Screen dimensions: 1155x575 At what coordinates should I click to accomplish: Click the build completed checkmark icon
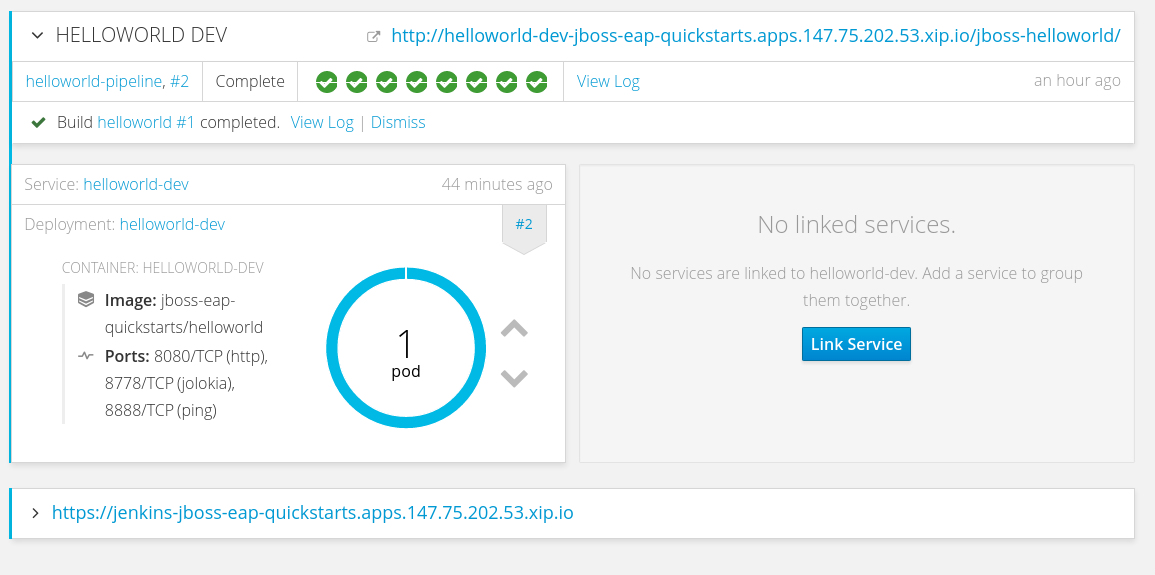click(x=39, y=122)
